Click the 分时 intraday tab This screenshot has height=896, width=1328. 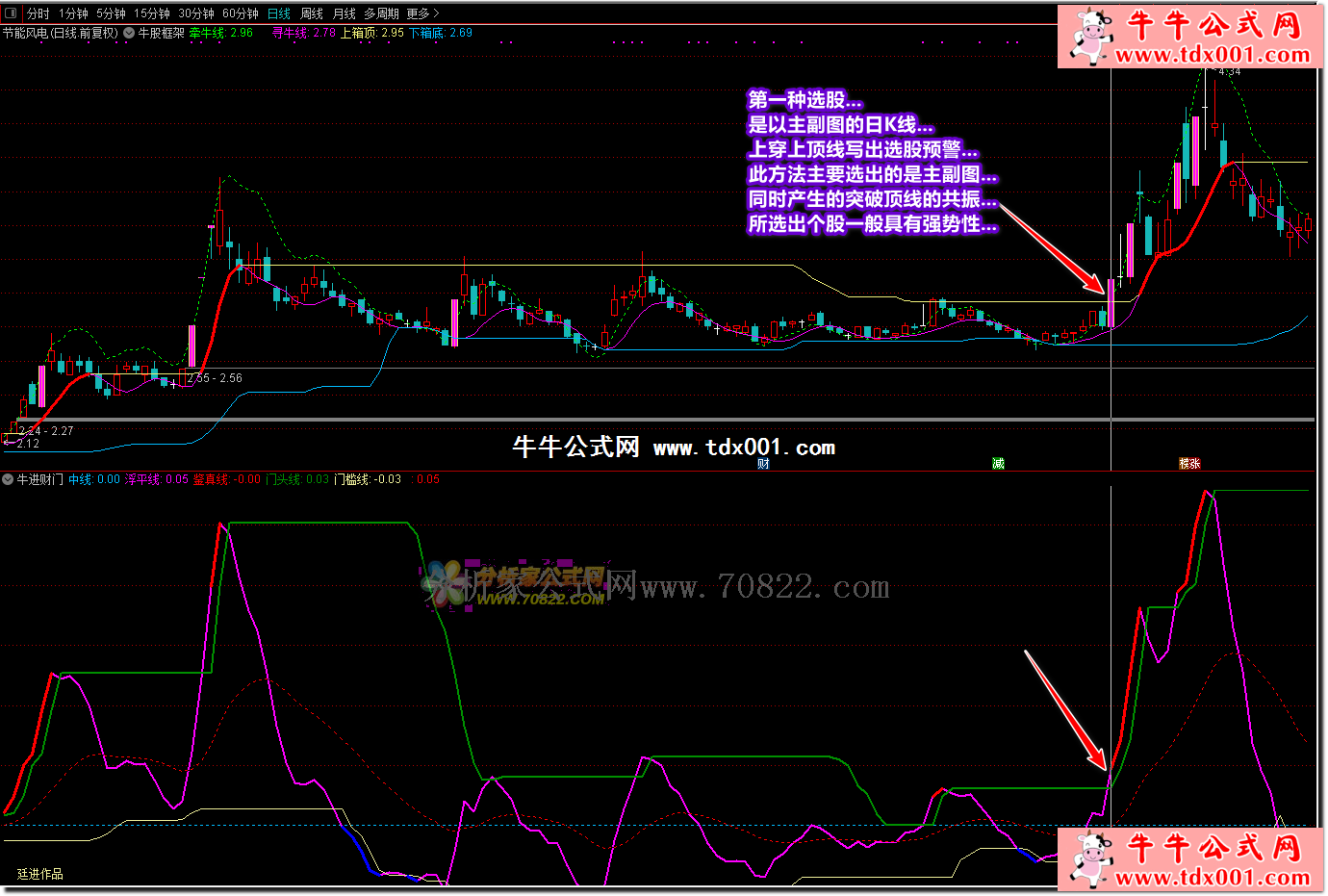pos(38,13)
